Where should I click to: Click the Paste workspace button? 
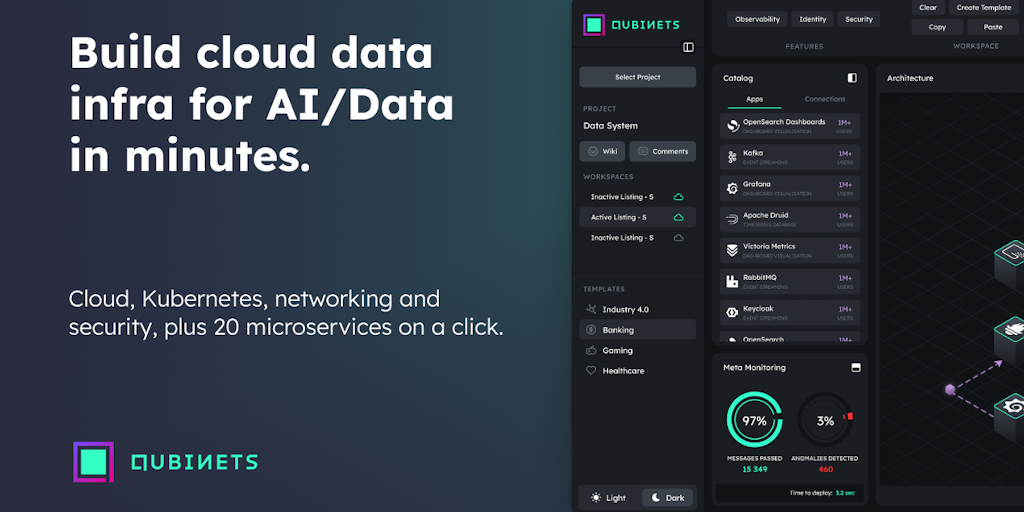pos(993,27)
